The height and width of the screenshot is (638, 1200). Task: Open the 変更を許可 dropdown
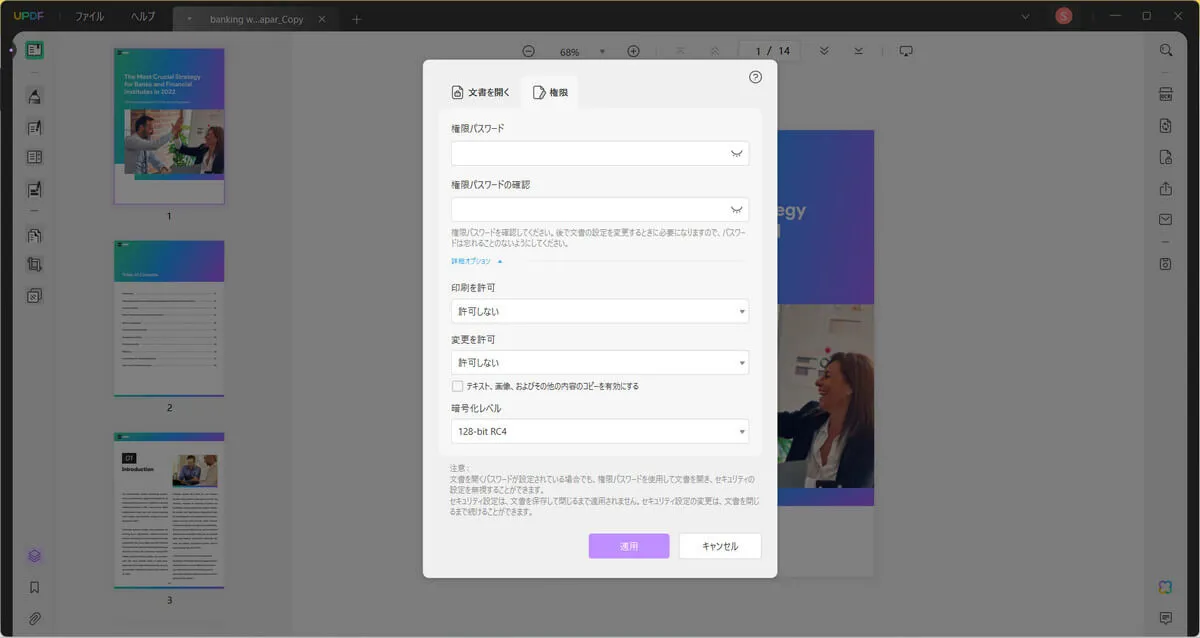point(600,362)
